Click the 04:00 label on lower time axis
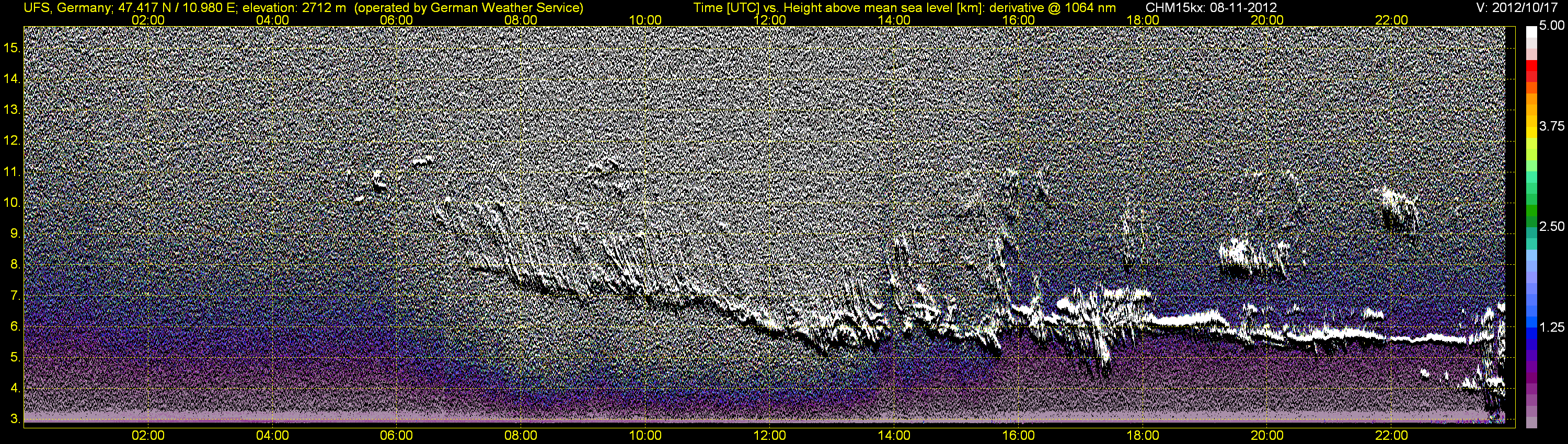This screenshot has height=444, width=1568. tap(272, 436)
